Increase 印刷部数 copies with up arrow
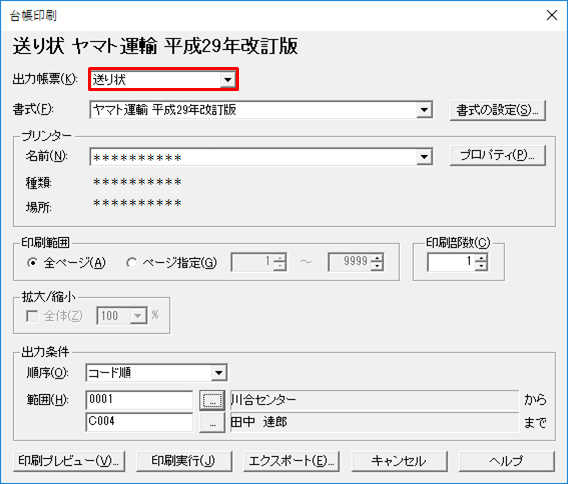This screenshot has height=484, width=568. pyautogui.click(x=481, y=258)
